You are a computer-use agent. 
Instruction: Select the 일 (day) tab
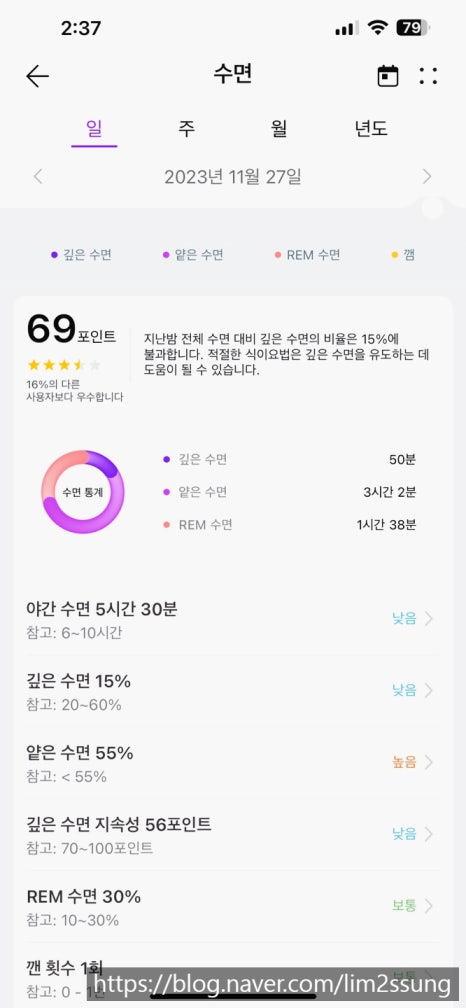(x=94, y=129)
